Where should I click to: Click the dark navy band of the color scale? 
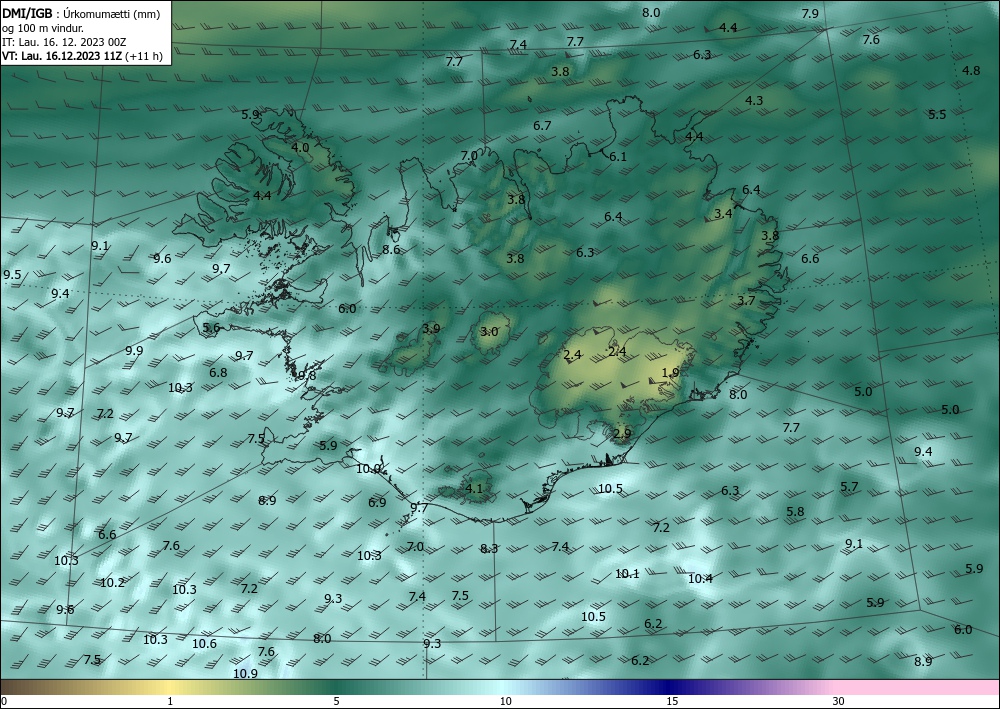670,687
